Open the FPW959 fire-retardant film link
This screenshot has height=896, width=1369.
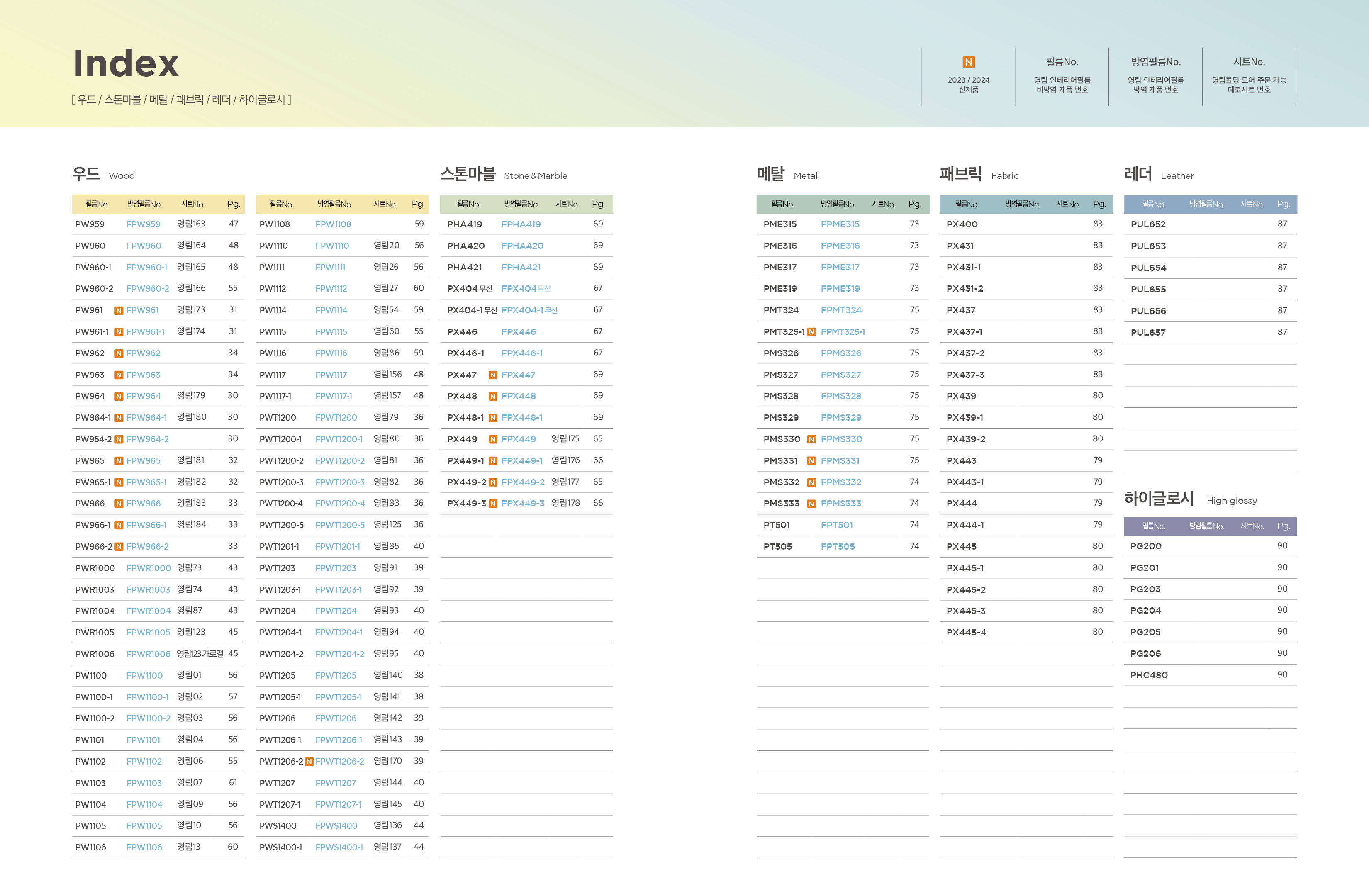tap(143, 224)
